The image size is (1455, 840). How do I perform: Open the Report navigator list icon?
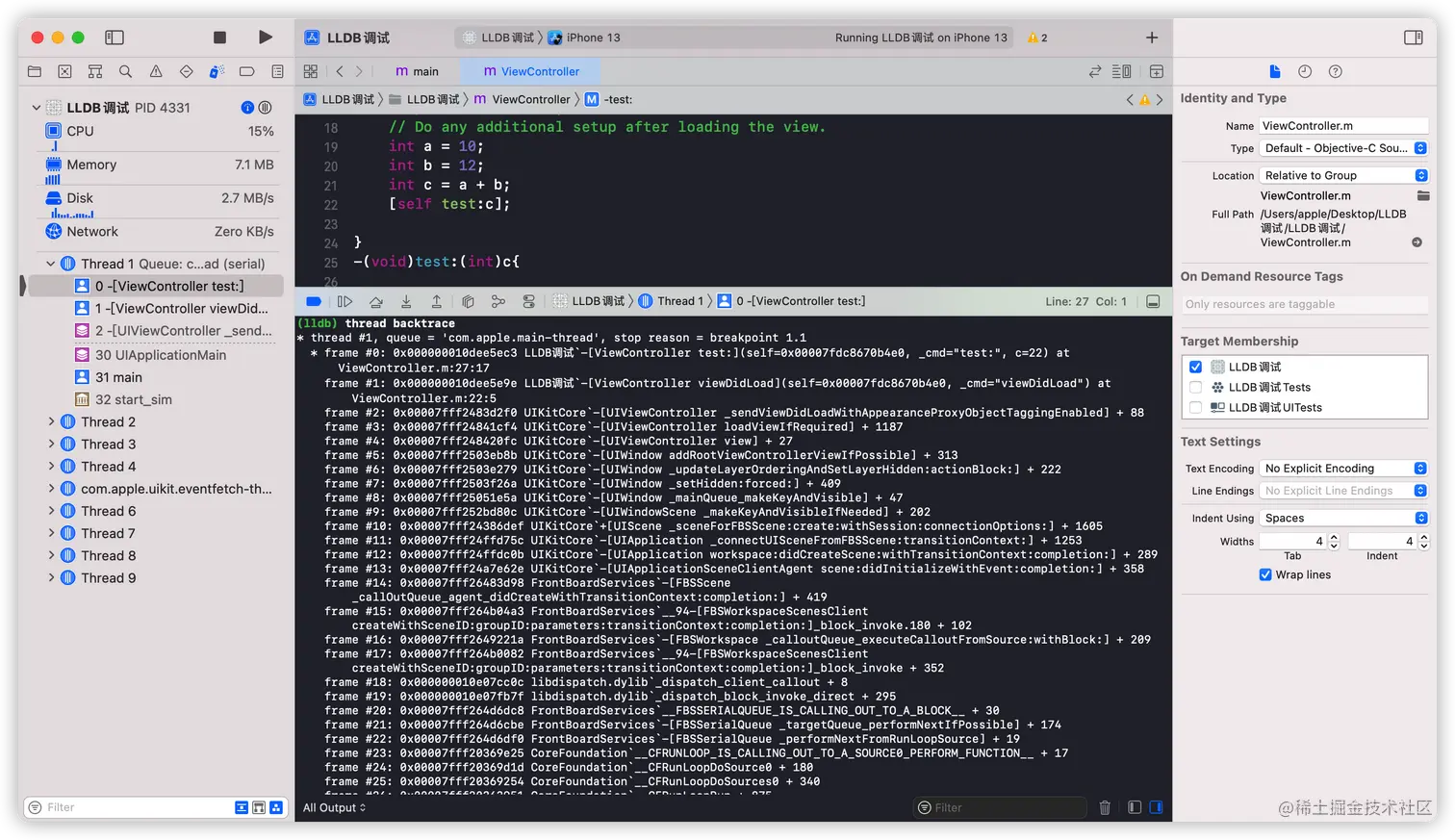(x=277, y=71)
